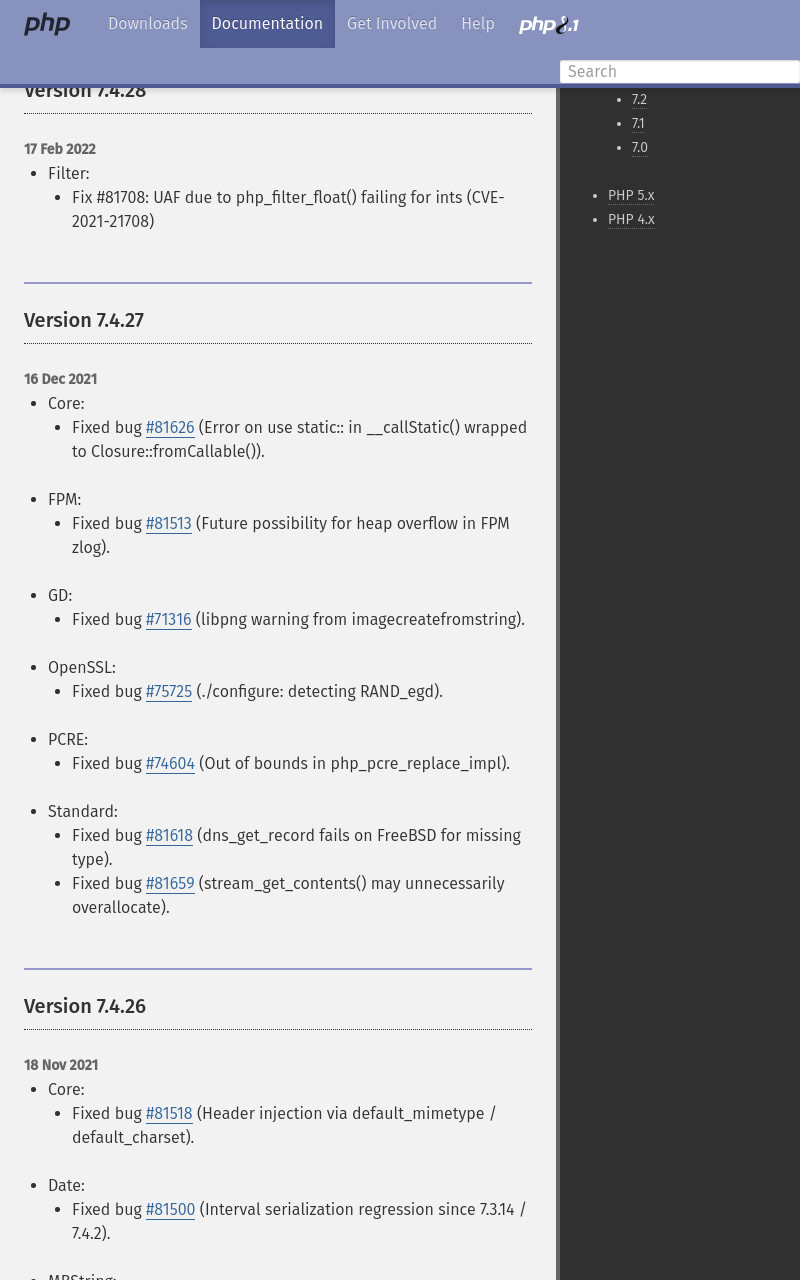Click the 16 Dec 2021 date
The width and height of the screenshot is (800, 1280).
[60, 380]
